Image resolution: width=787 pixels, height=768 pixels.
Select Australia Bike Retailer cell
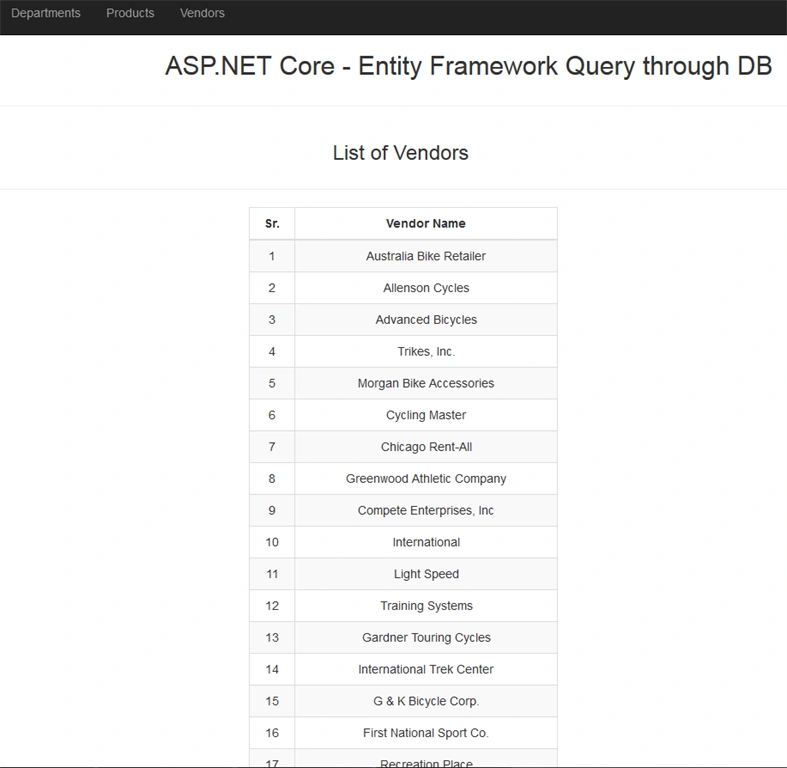(x=426, y=256)
